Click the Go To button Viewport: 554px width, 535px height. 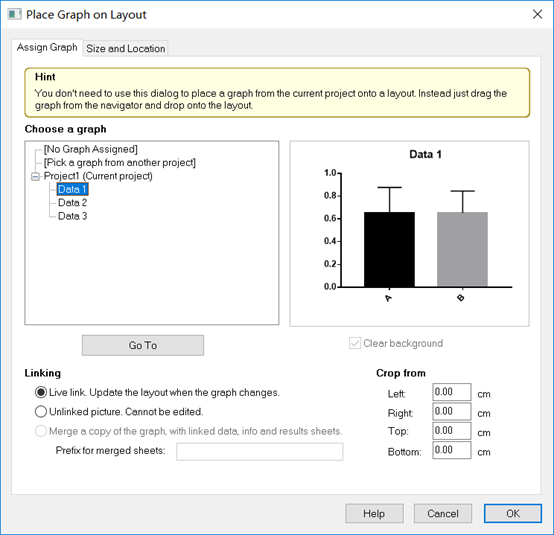click(143, 345)
